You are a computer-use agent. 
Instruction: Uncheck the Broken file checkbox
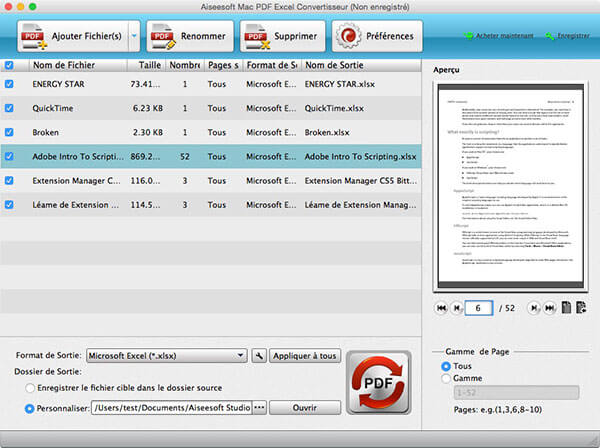tap(9, 132)
